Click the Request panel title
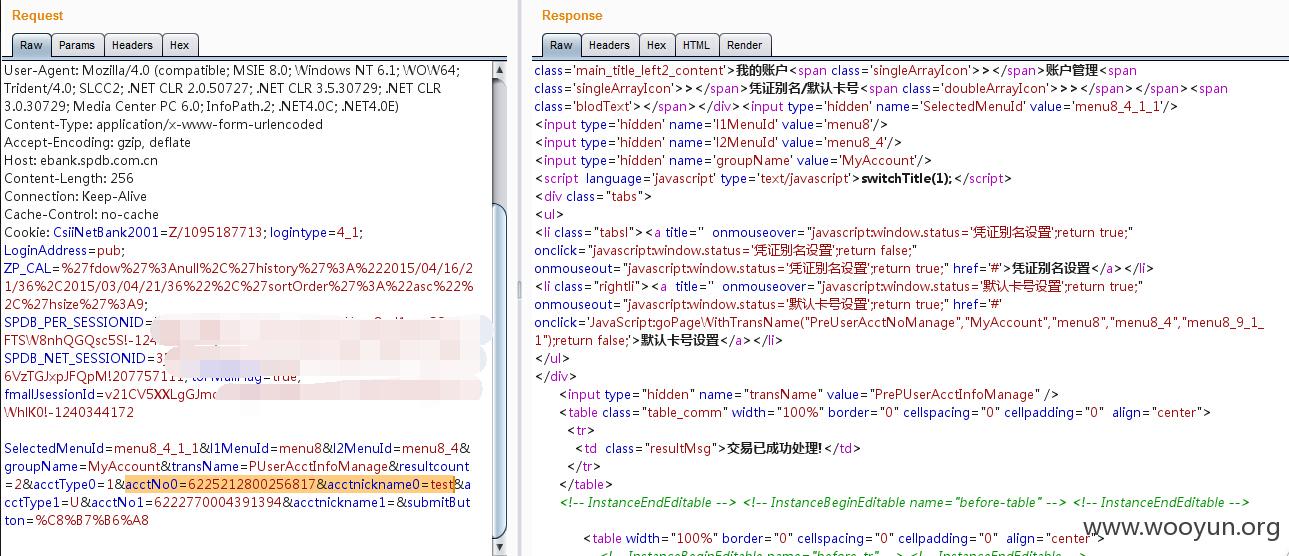Viewport: 1289px width, 556px height. click(x=37, y=15)
